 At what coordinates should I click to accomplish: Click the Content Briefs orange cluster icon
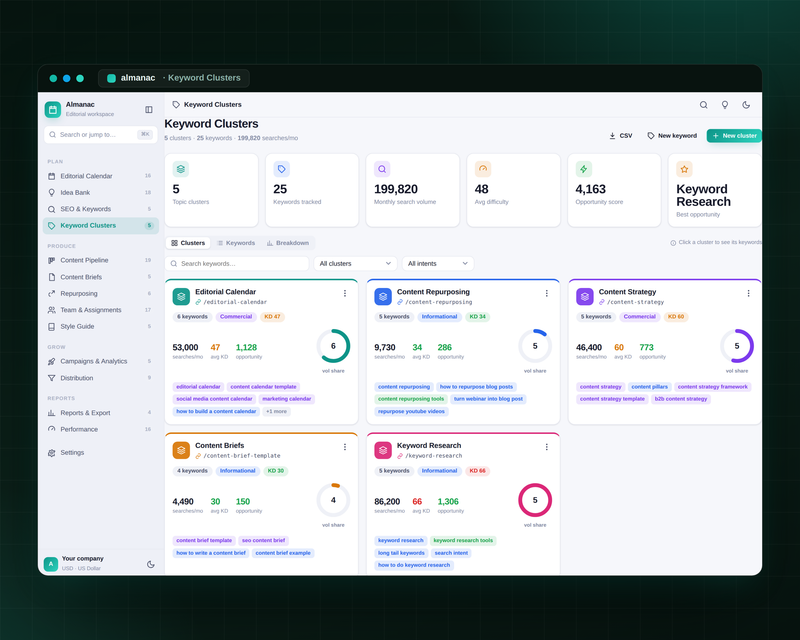(181, 450)
